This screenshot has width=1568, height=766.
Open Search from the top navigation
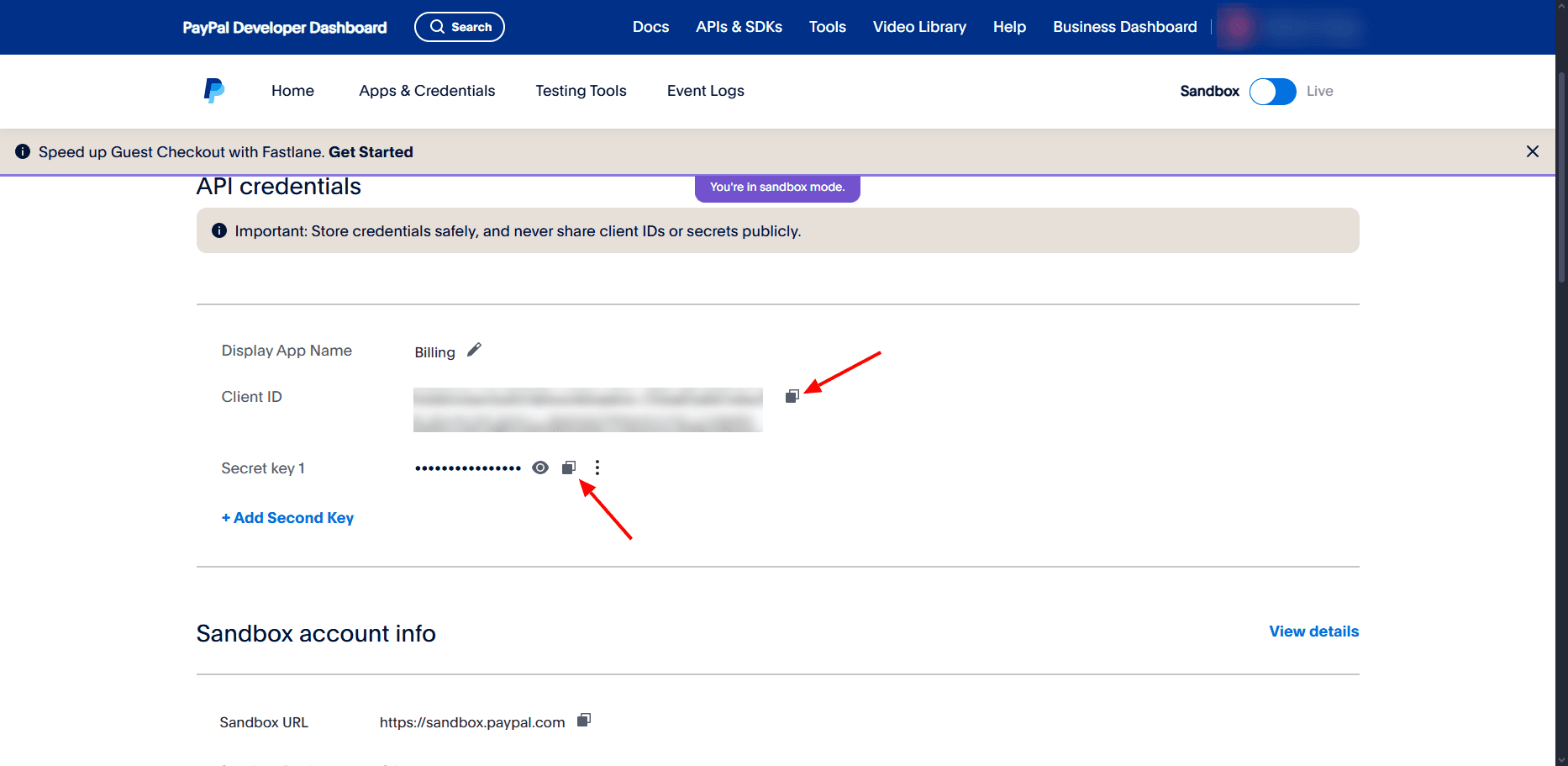[x=459, y=26]
